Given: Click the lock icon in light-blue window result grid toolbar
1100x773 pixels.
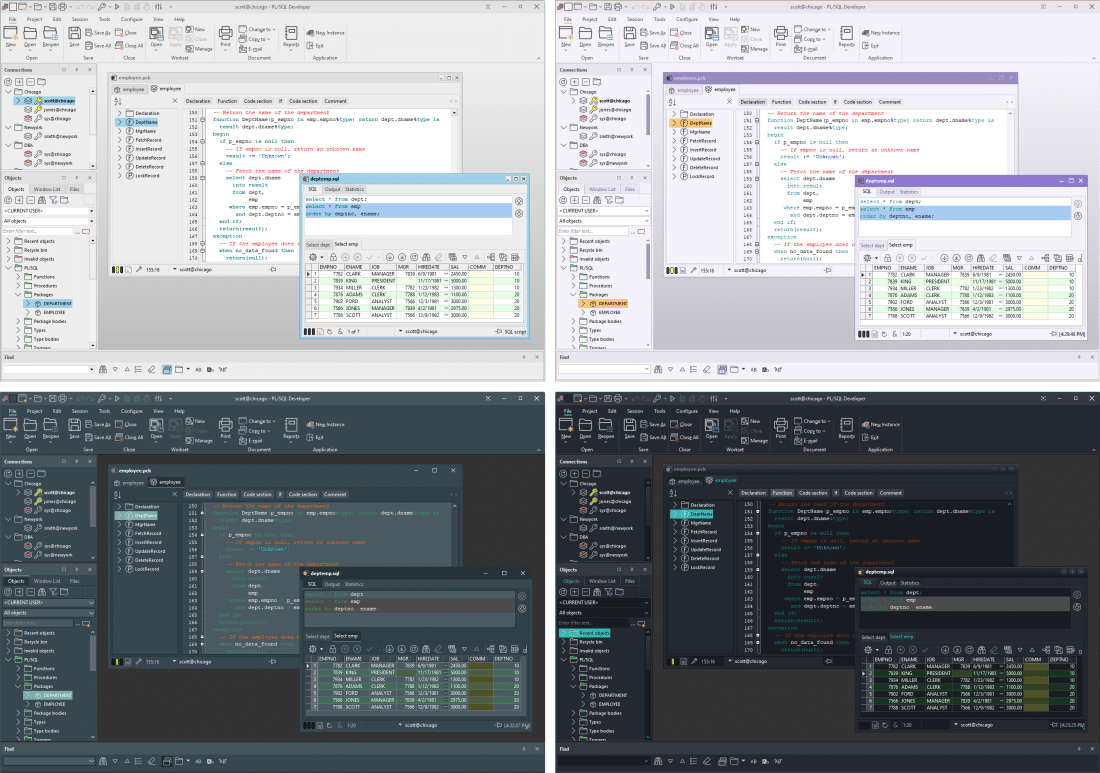Looking at the screenshot, I should pyautogui.click(x=333, y=257).
